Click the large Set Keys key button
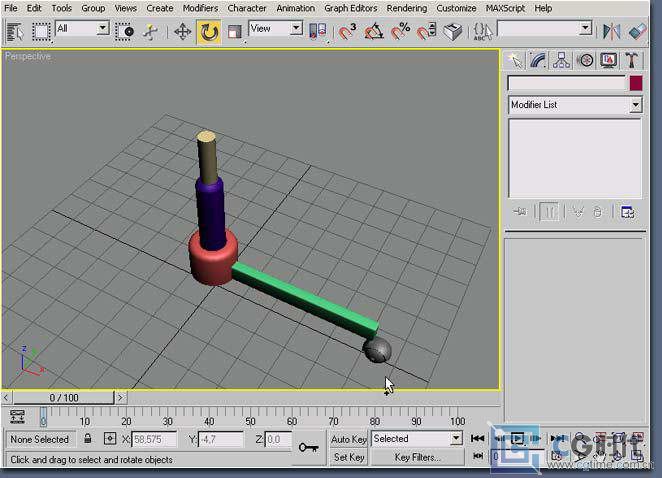The width and height of the screenshot is (662, 478). pyautogui.click(x=309, y=448)
